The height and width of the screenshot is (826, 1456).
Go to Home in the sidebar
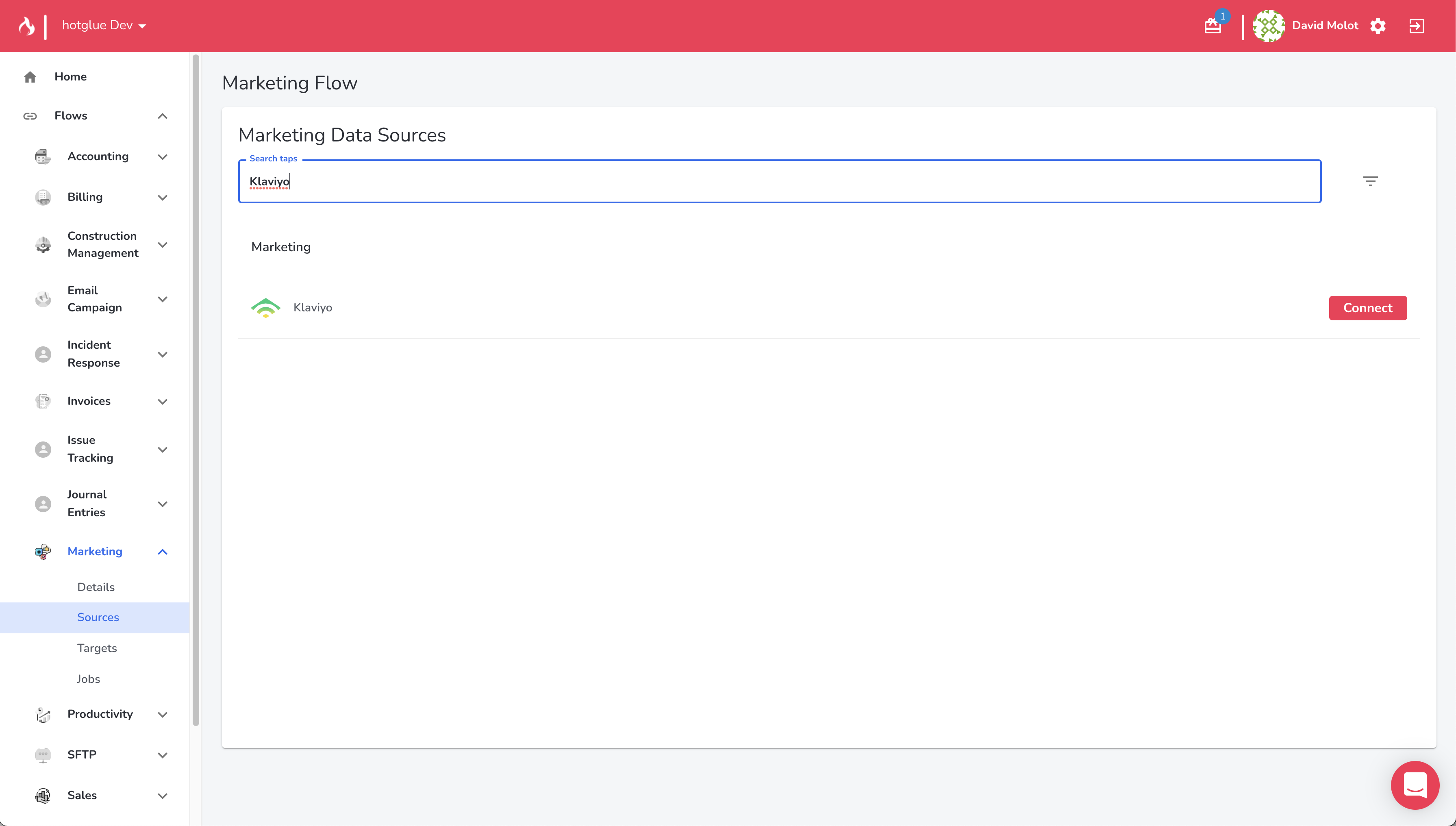95,76
